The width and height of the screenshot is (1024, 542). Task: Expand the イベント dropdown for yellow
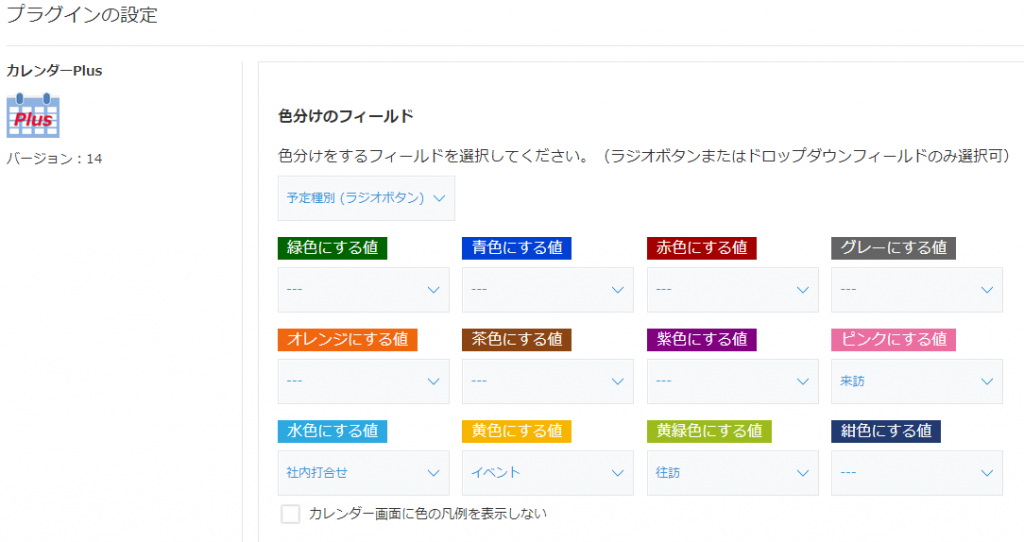click(548, 473)
